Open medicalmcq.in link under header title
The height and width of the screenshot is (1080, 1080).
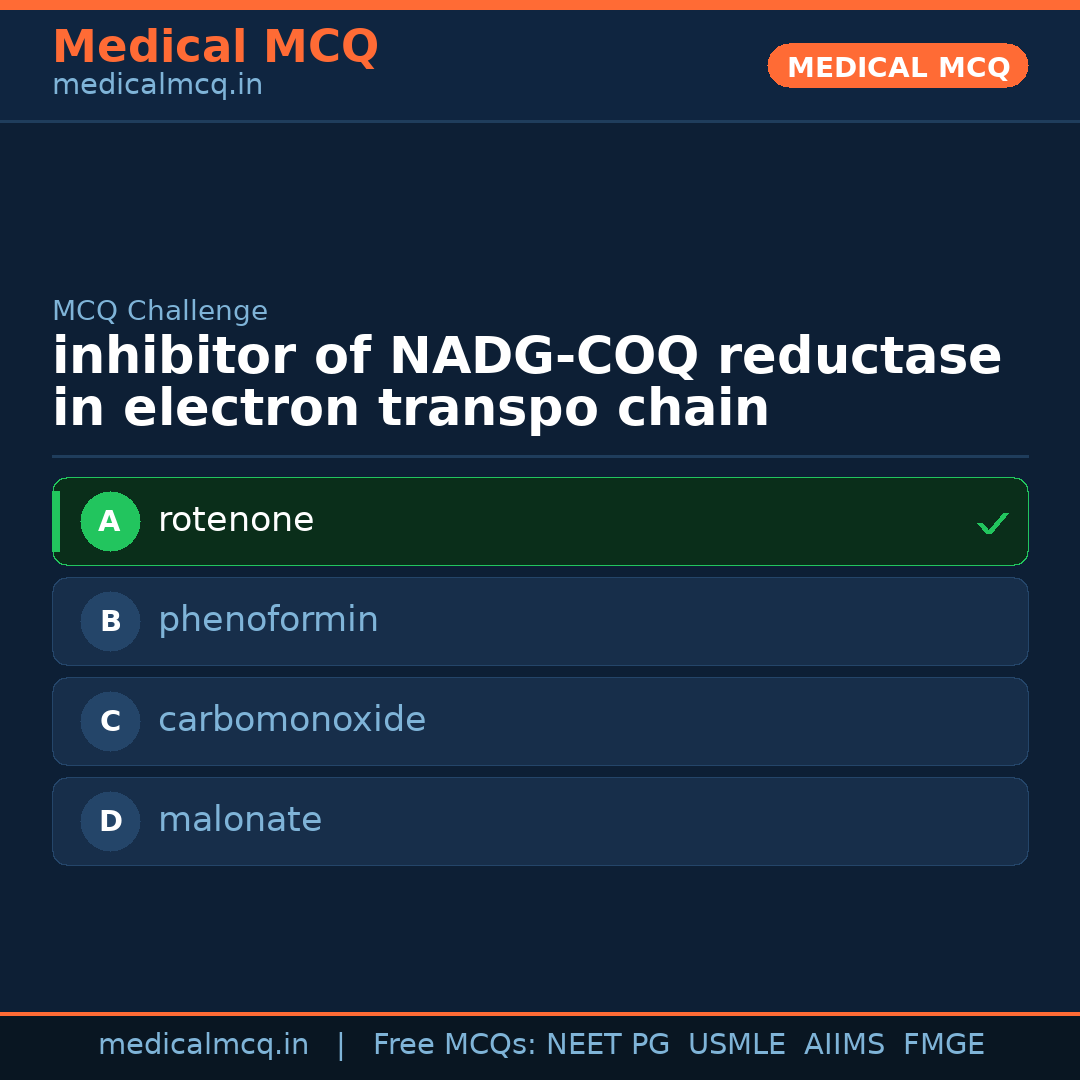click(157, 86)
